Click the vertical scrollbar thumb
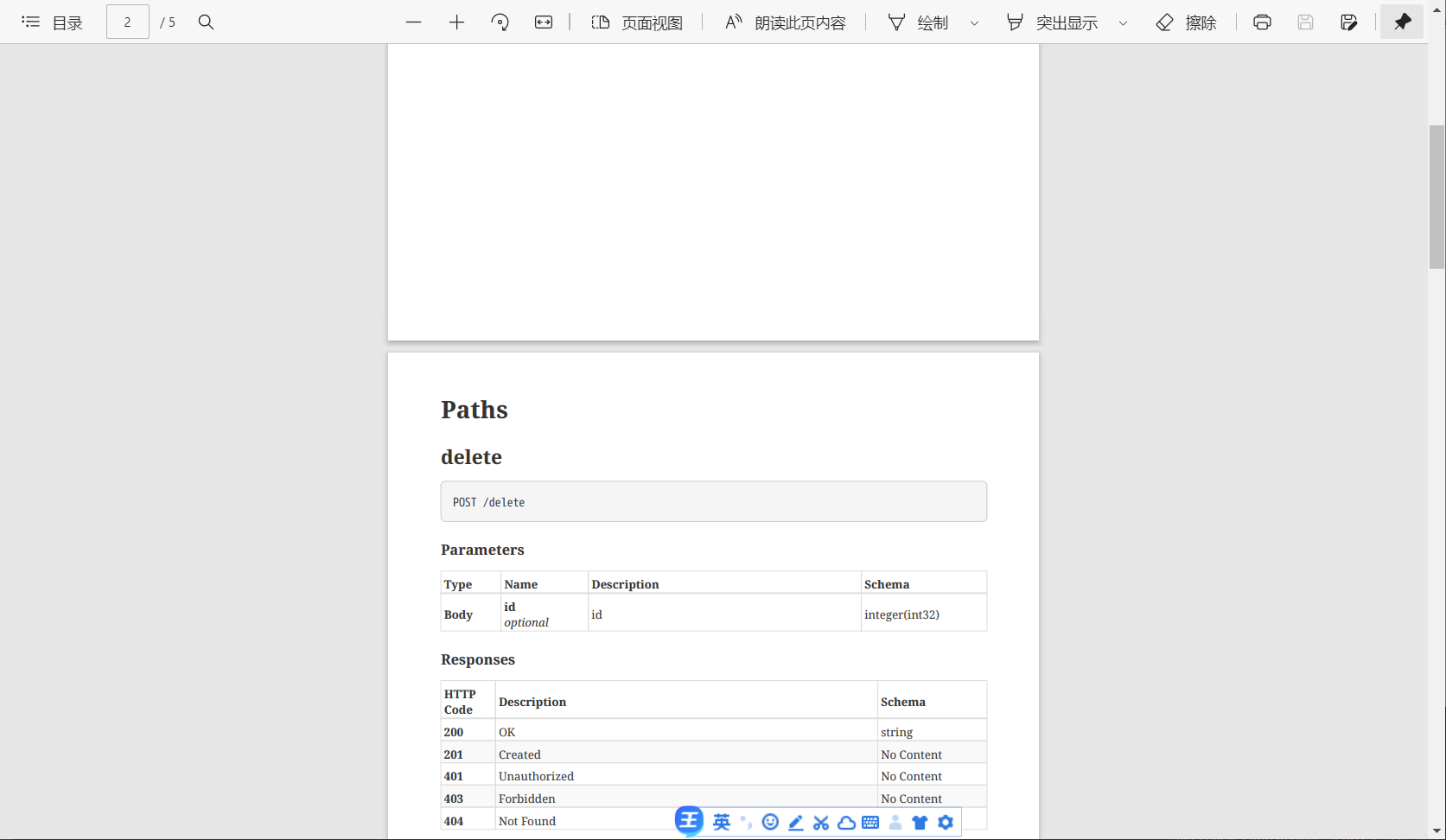Image resolution: width=1446 pixels, height=840 pixels. (1436, 197)
